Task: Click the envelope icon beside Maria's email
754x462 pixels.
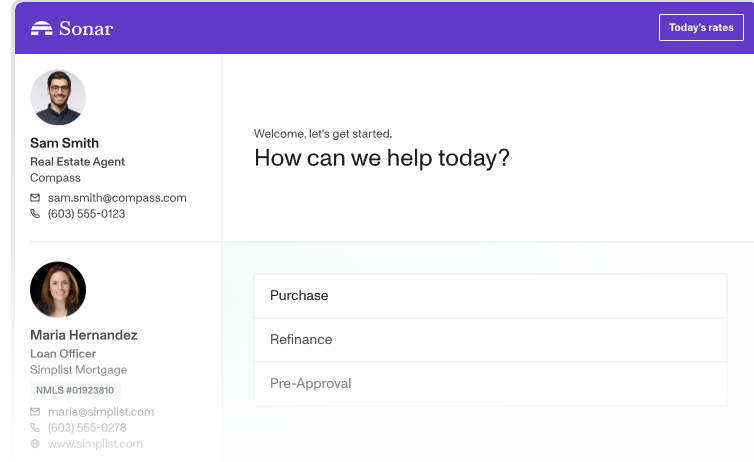Action: pos(36,412)
